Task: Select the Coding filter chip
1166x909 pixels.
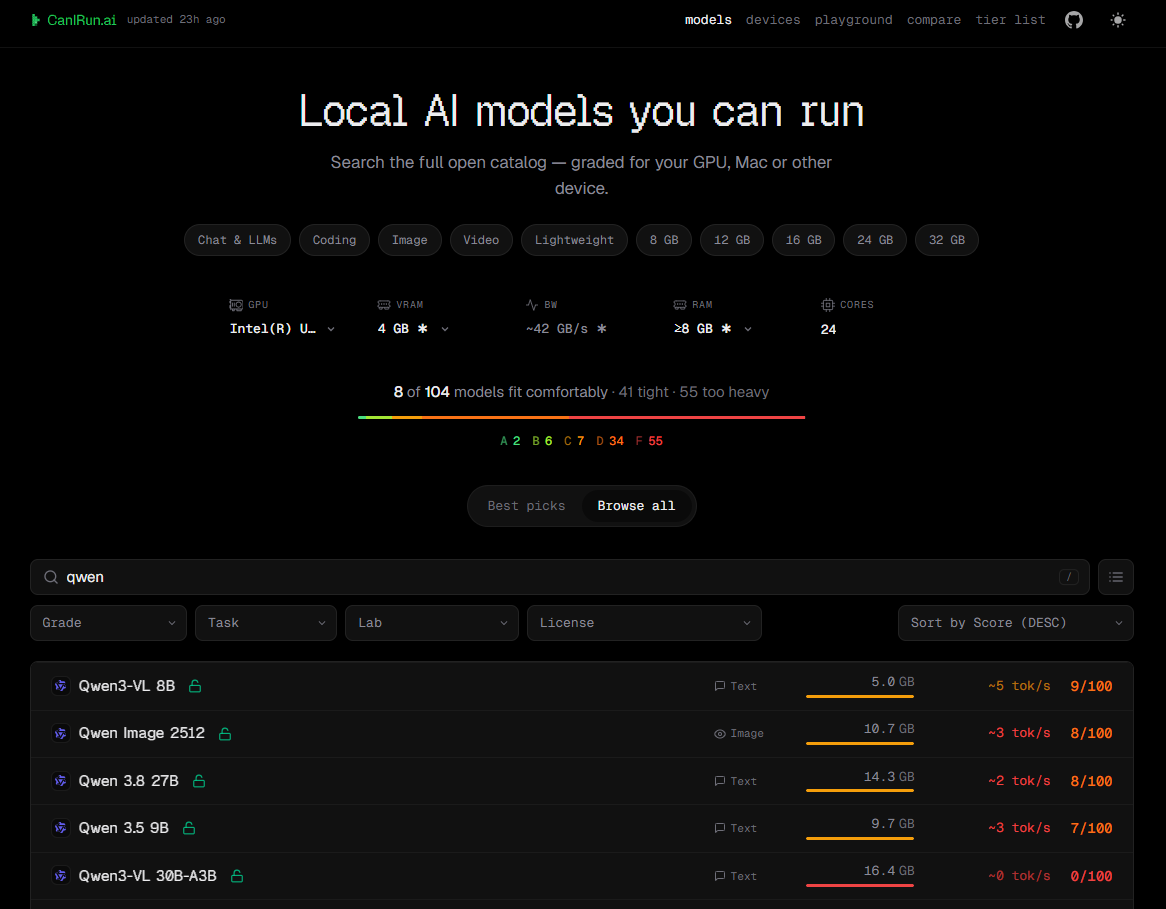Action: 334,240
